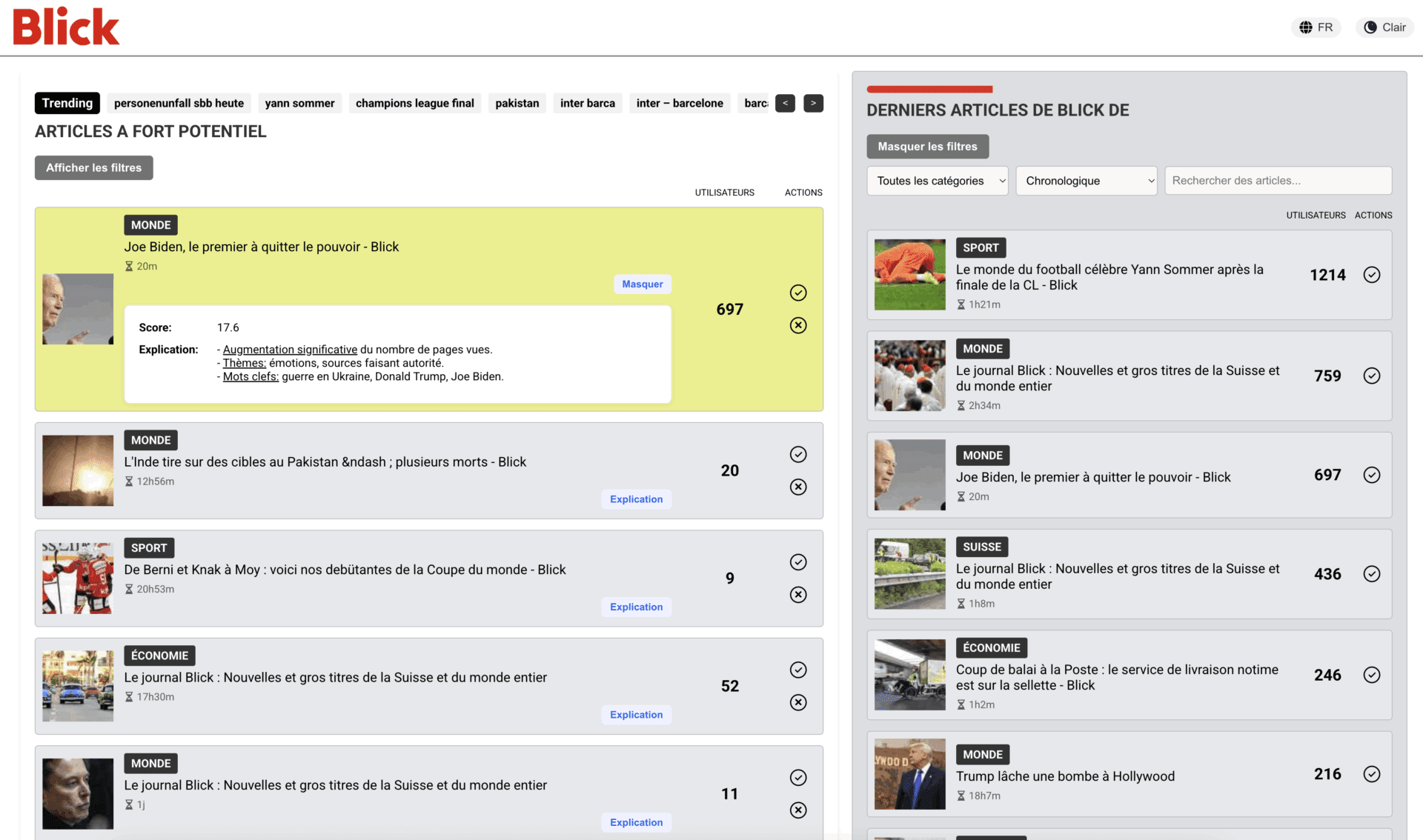Dismiss the De Berni et Knak article
The width and height of the screenshot is (1423, 840).
(798, 595)
